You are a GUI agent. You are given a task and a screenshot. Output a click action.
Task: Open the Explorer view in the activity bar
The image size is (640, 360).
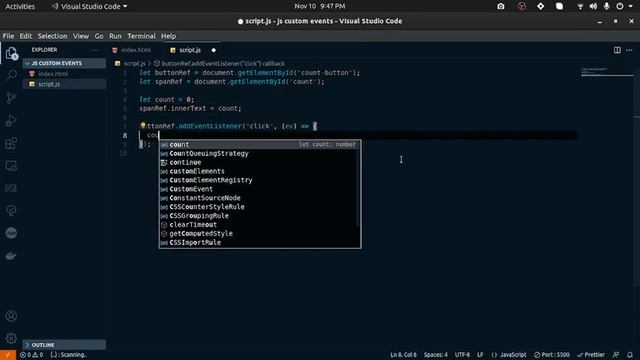tap(11, 53)
